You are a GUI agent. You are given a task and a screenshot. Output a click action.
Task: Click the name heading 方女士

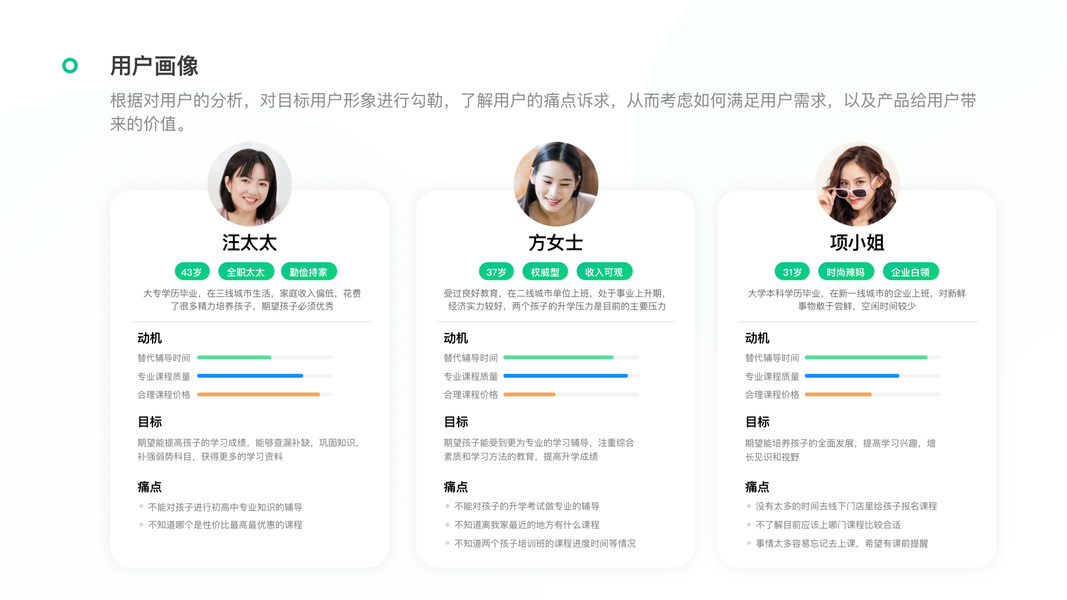click(x=555, y=243)
